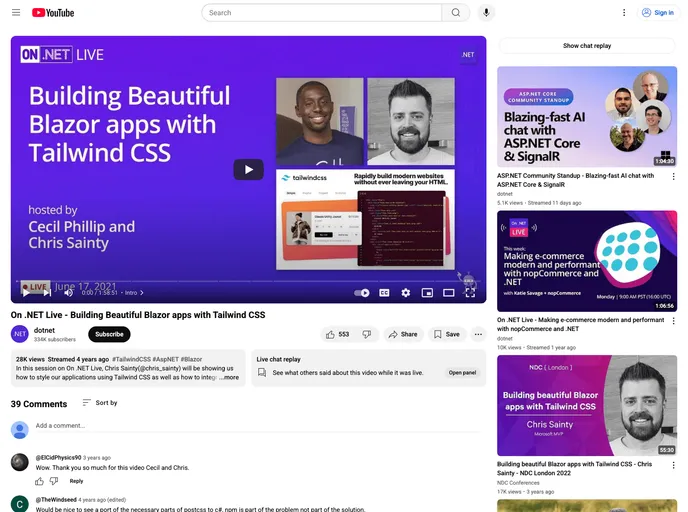
Task: Click the 39 Comments heading
Action: point(39,404)
